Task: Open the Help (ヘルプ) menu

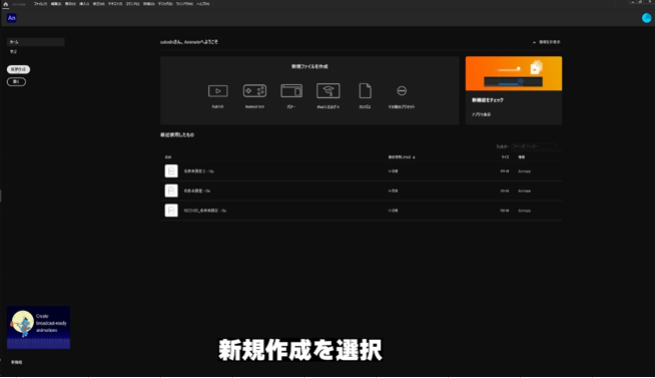Action: tap(203, 4)
